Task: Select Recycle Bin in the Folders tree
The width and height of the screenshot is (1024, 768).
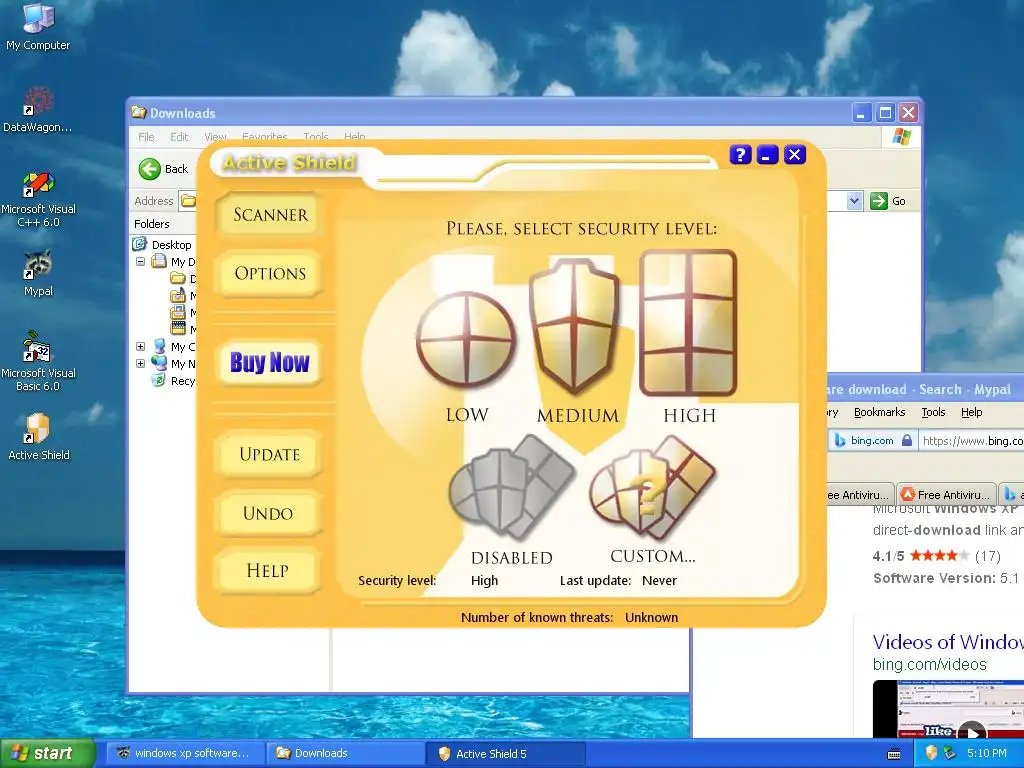Action: pos(174,381)
